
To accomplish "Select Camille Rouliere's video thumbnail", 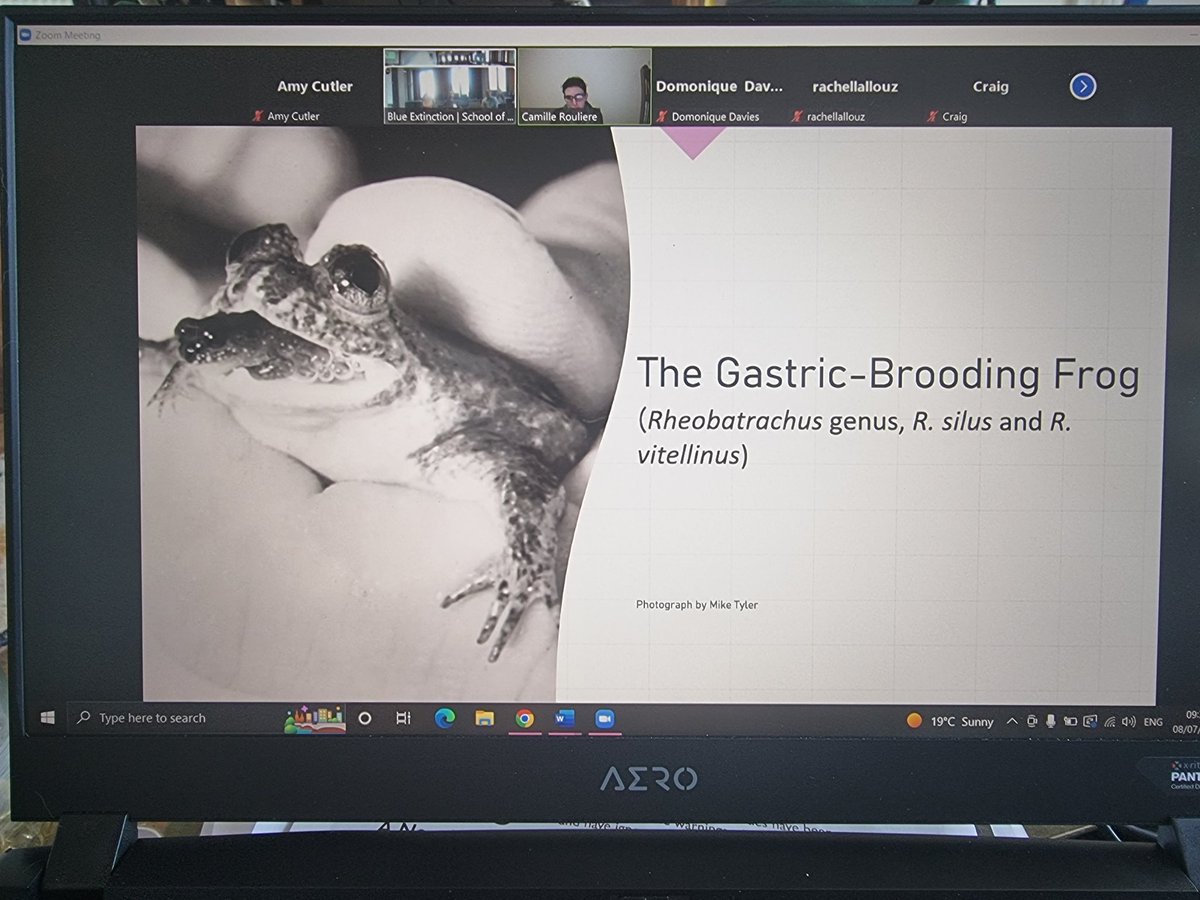I will (x=585, y=87).
